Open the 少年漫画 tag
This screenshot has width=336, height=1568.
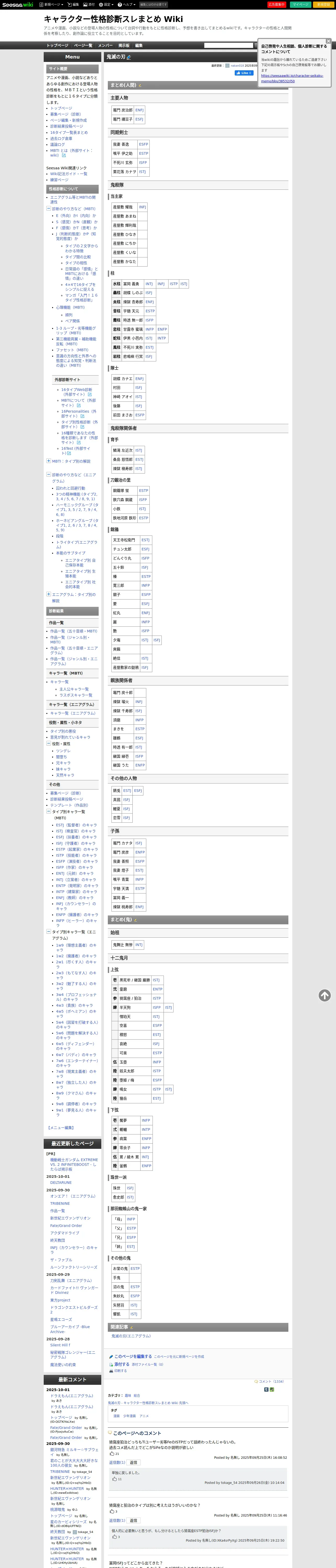point(129,1416)
